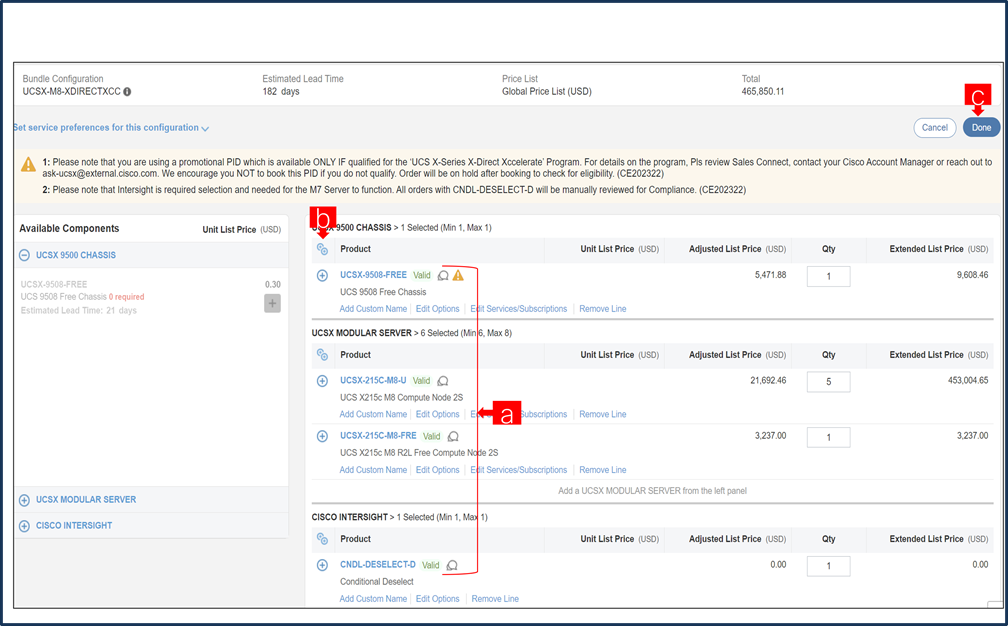Click the Qty field for UCSX-215C-M8-FRE
This screenshot has width=1008, height=626.
tap(829, 438)
